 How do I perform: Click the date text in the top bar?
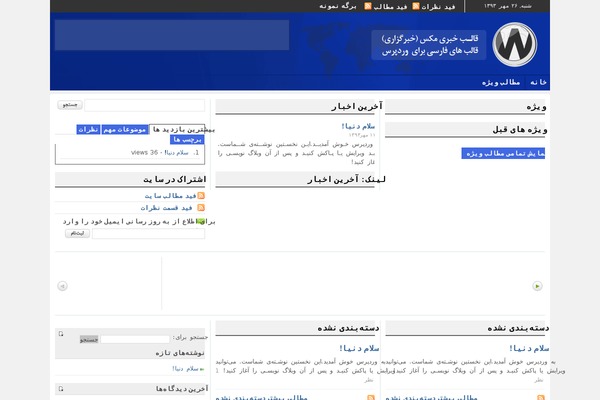coord(507,6)
